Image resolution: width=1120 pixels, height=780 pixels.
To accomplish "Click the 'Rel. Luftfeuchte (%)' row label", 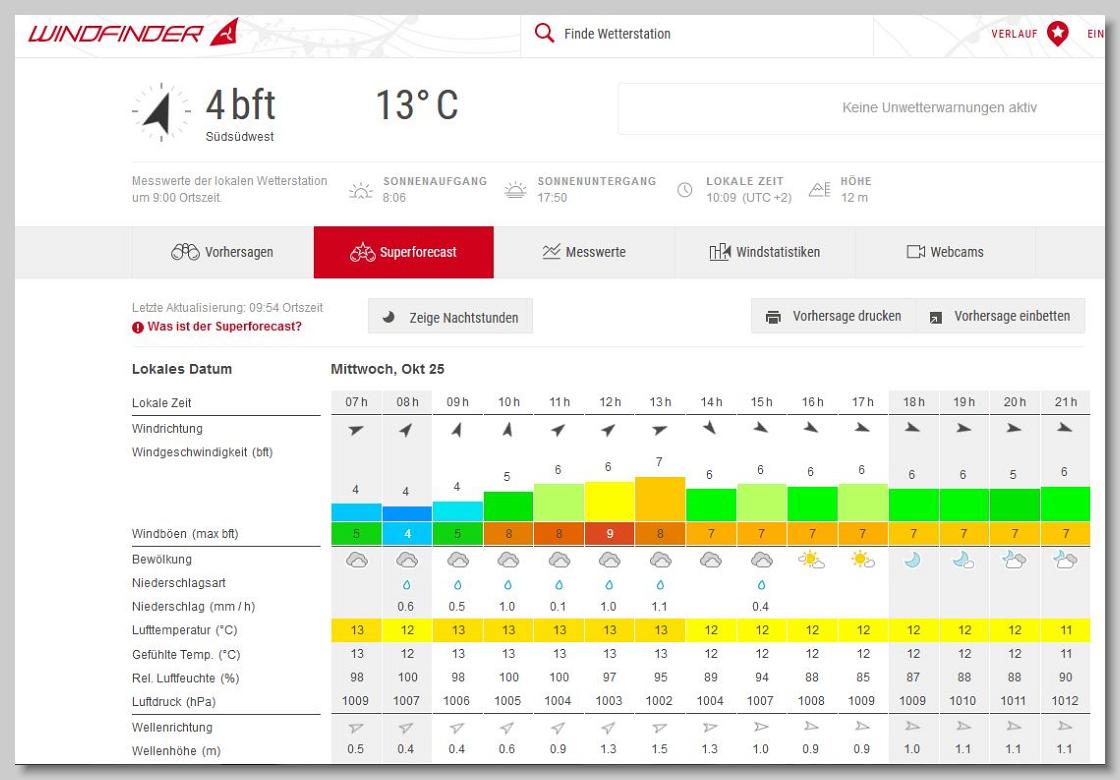I will click(x=186, y=679).
